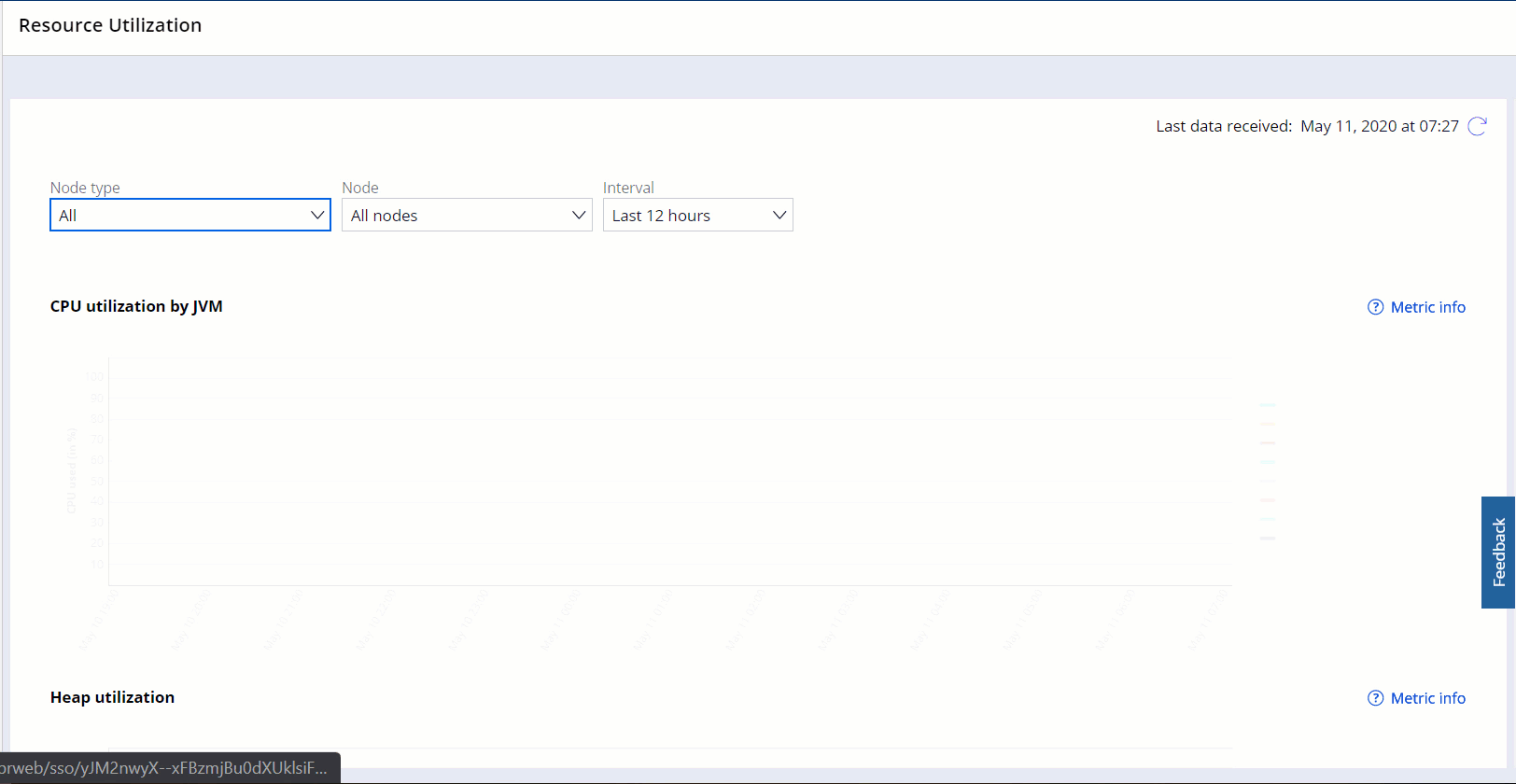Screen dimensions: 1516x784
Task: Click the chevron arrow in All nodes field
Action: [x=579, y=215]
